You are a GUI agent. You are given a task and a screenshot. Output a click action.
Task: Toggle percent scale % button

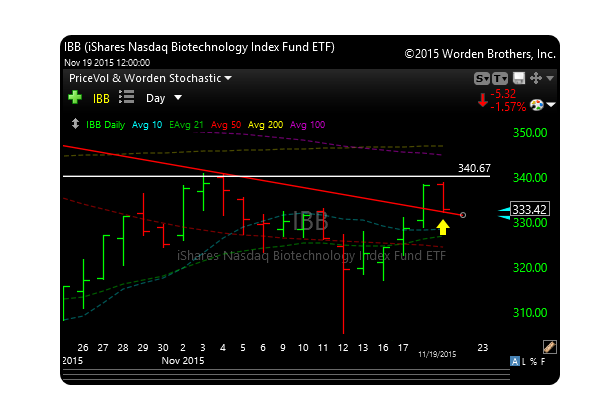pyautogui.click(x=533, y=361)
